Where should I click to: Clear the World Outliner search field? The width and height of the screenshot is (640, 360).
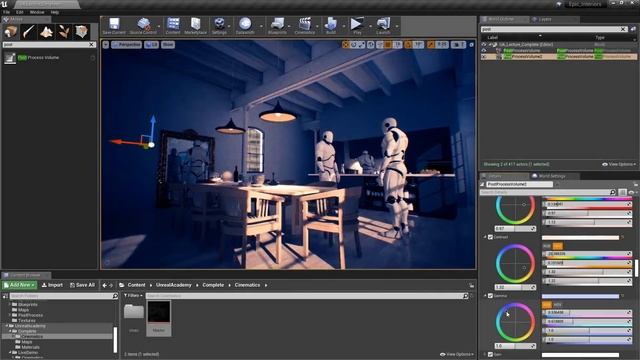623,29
